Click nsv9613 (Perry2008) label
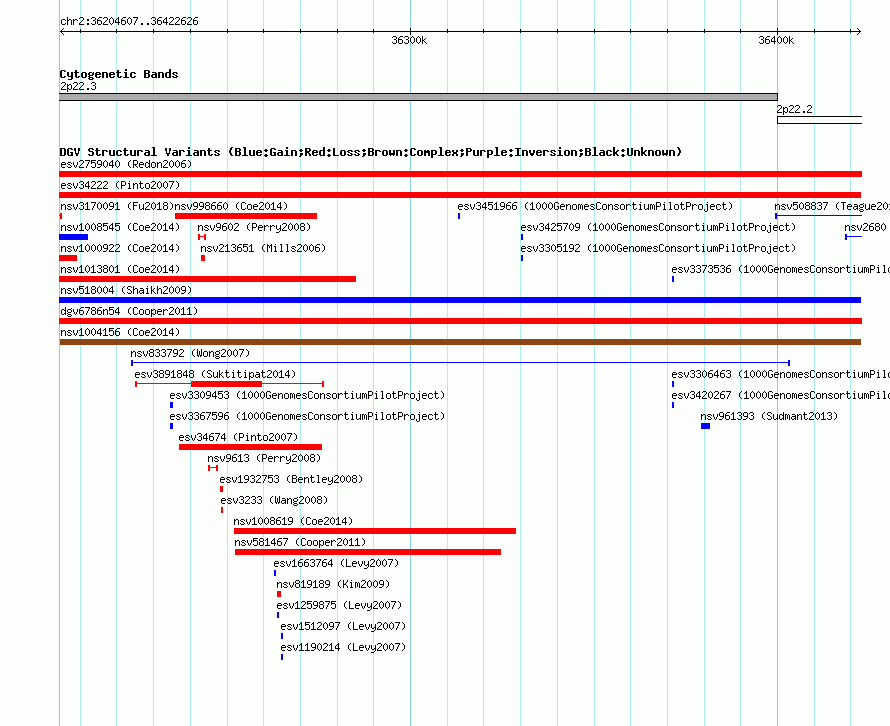Image resolution: width=890 pixels, height=726 pixels. pyautogui.click(x=264, y=458)
